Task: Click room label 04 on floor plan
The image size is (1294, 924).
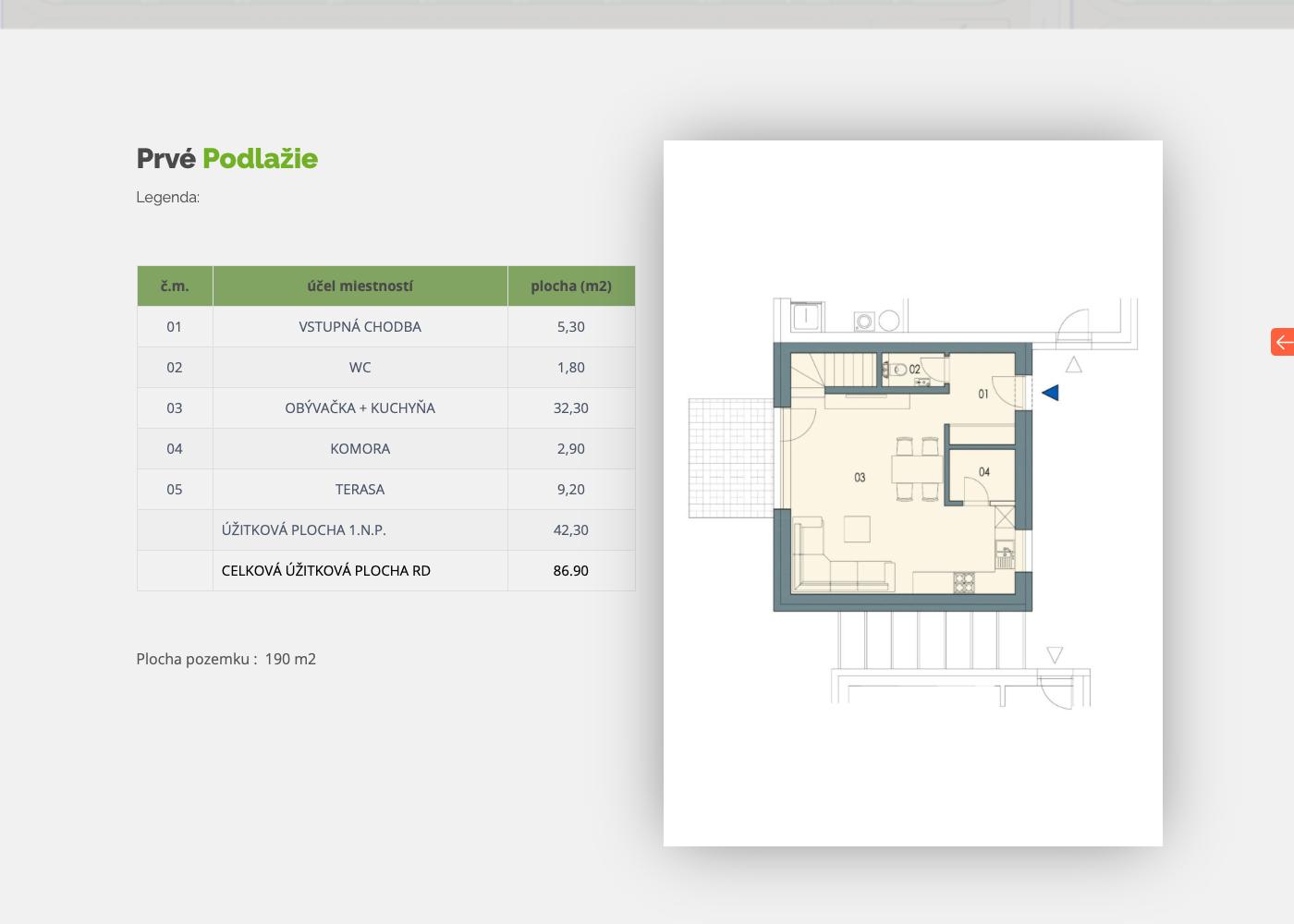Action: pos(984,472)
